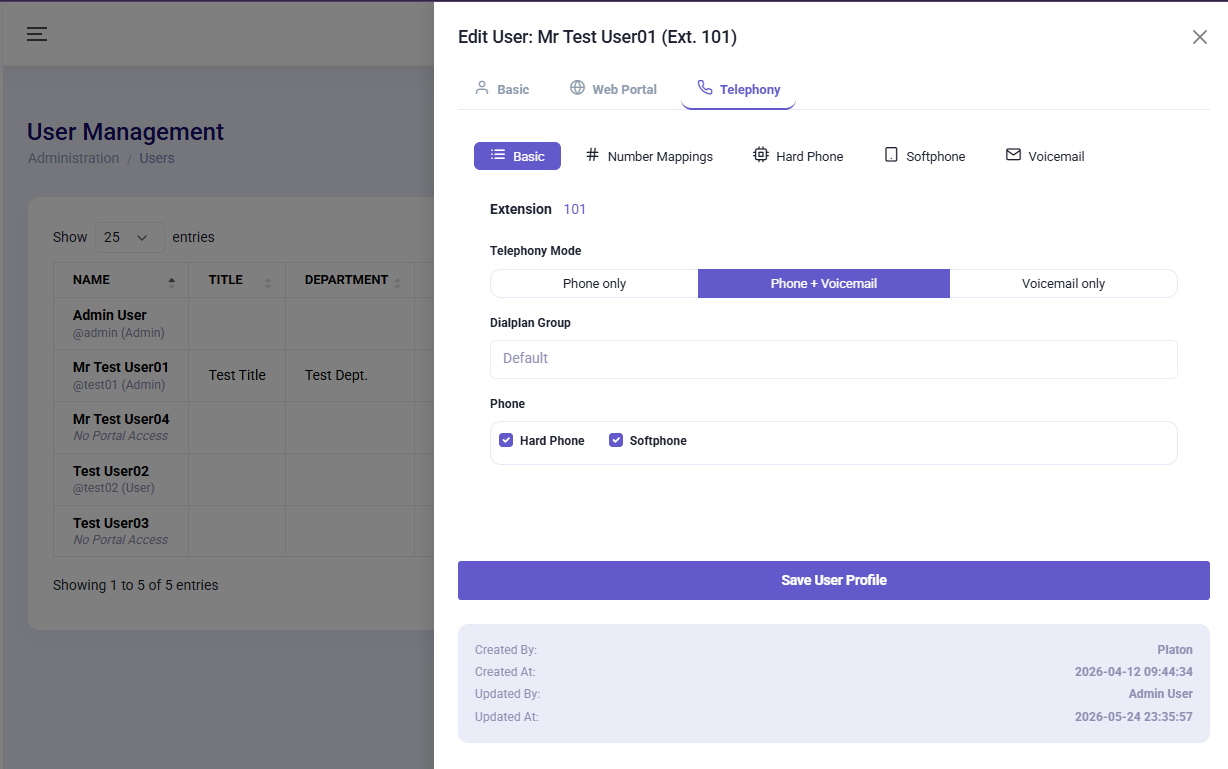The height and width of the screenshot is (769, 1228).
Task: Select the Telephony tab
Action: coord(738,89)
